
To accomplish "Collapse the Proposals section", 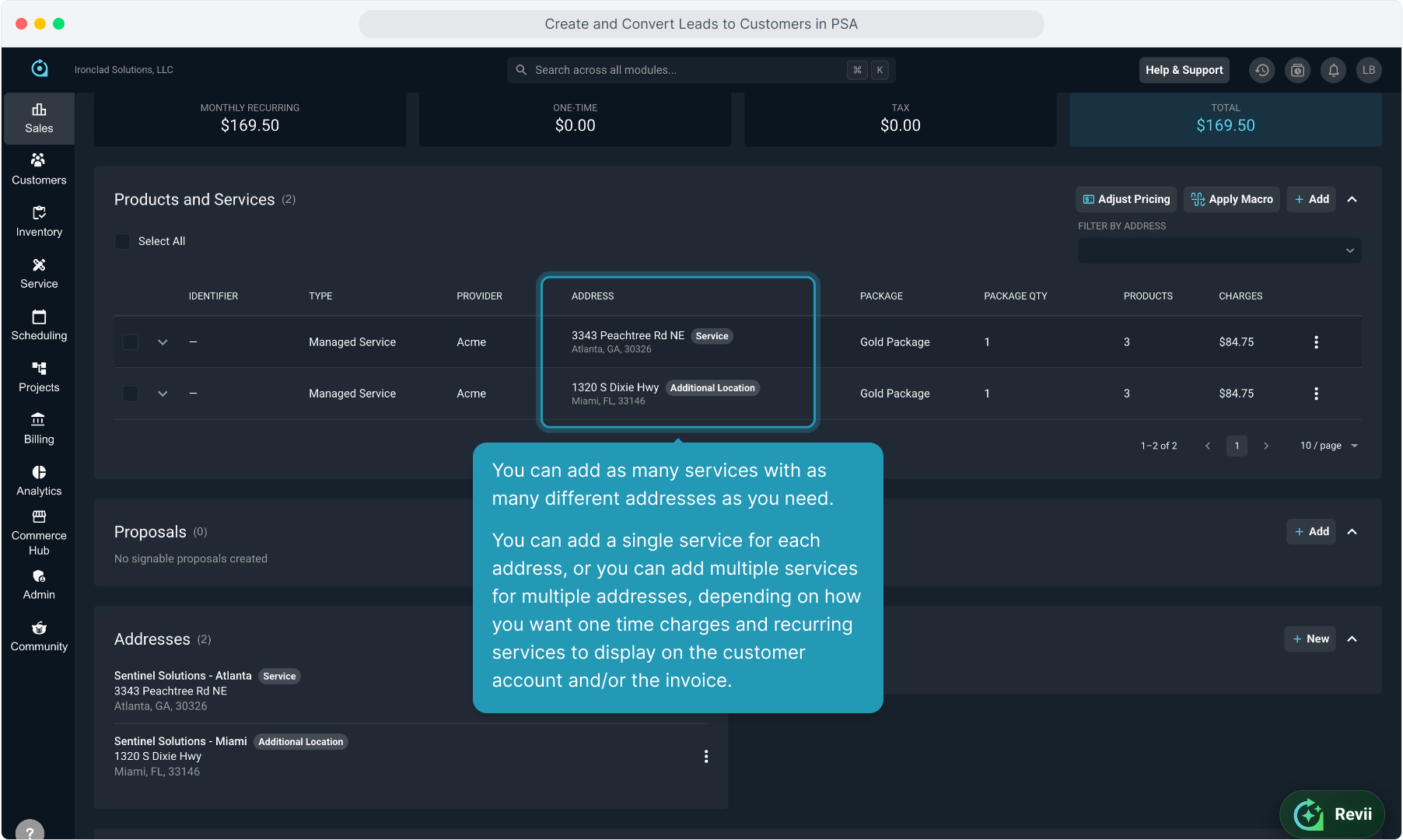I will (x=1352, y=531).
